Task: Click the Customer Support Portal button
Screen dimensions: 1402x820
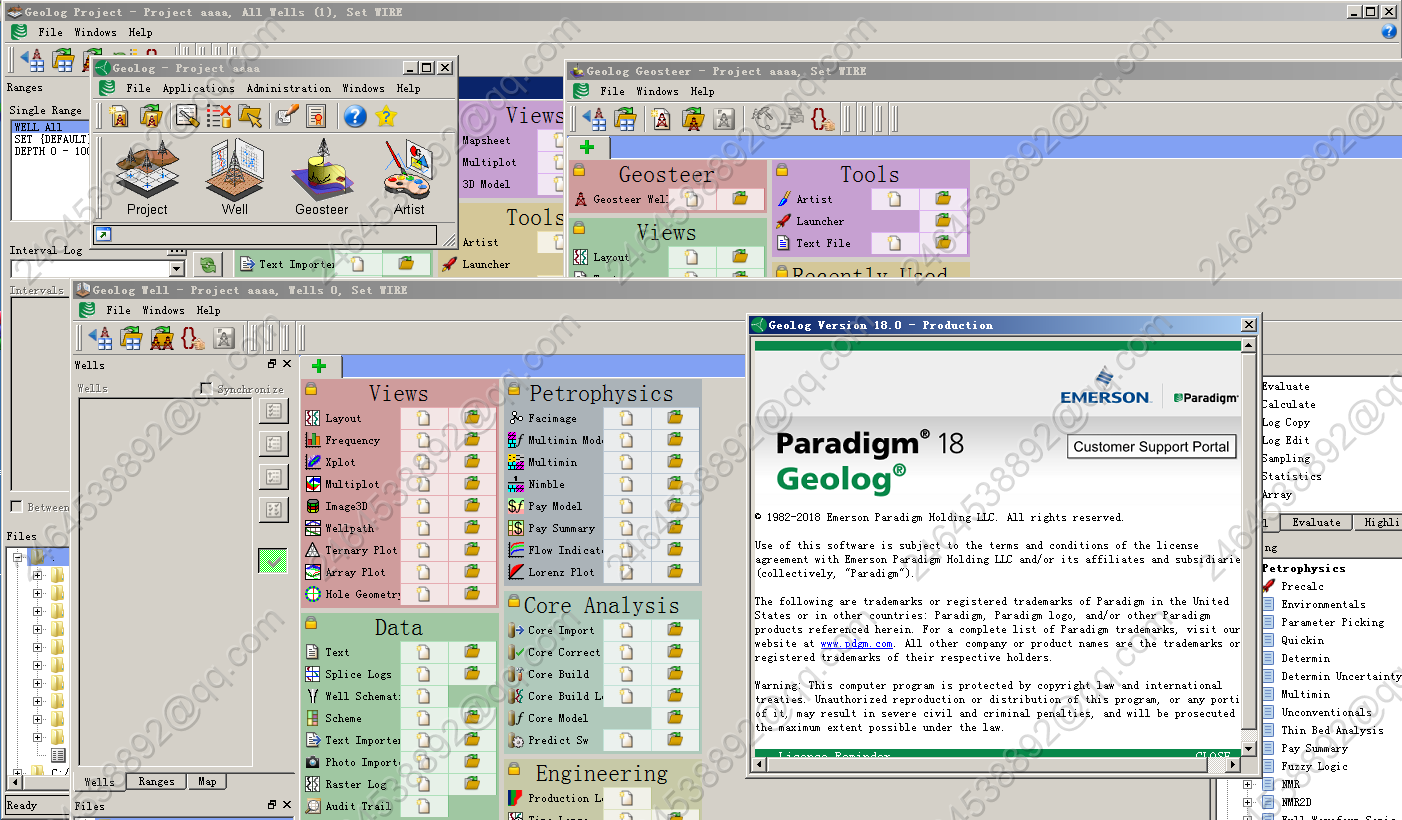Action: [1151, 447]
